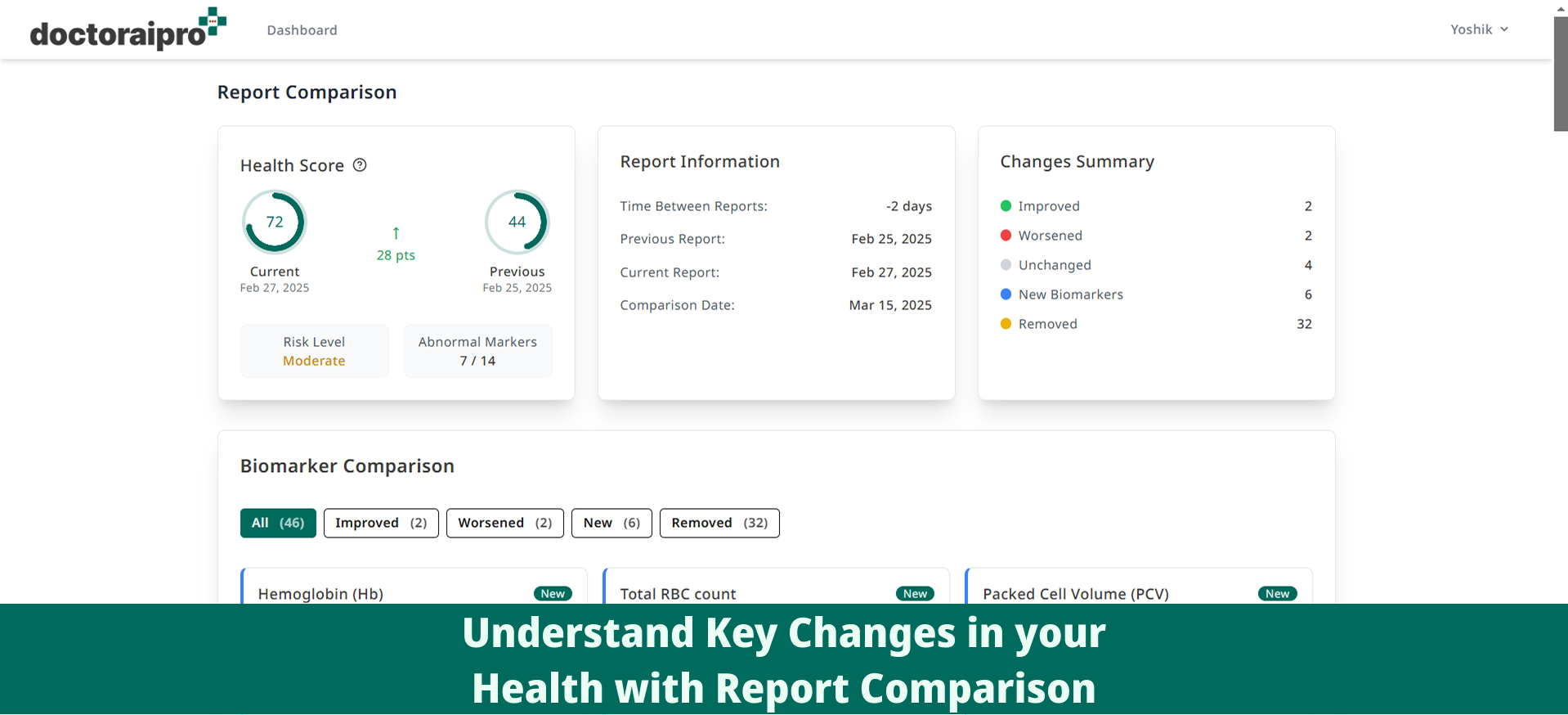Click the Biomarker Comparison heading

point(347,466)
